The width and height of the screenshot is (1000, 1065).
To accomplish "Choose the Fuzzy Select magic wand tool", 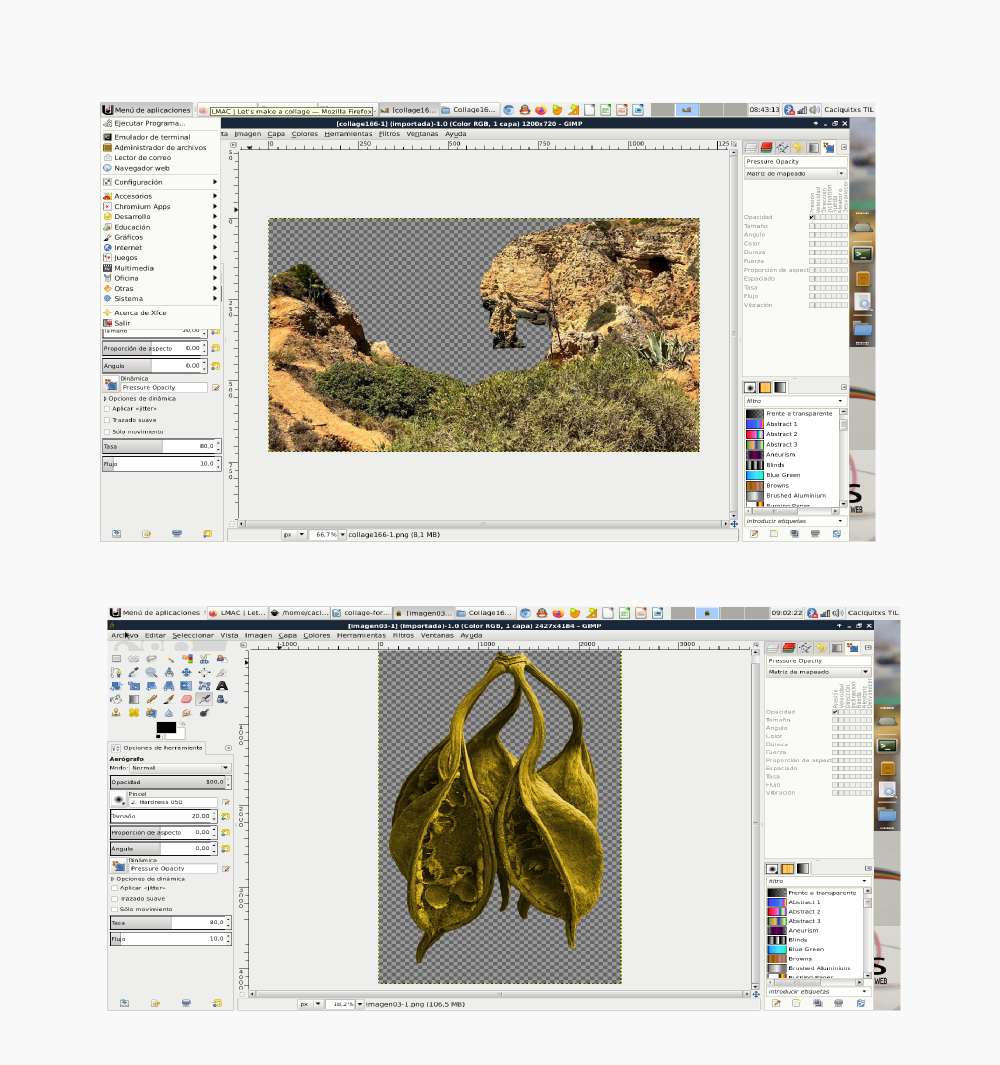I will [x=169, y=658].
